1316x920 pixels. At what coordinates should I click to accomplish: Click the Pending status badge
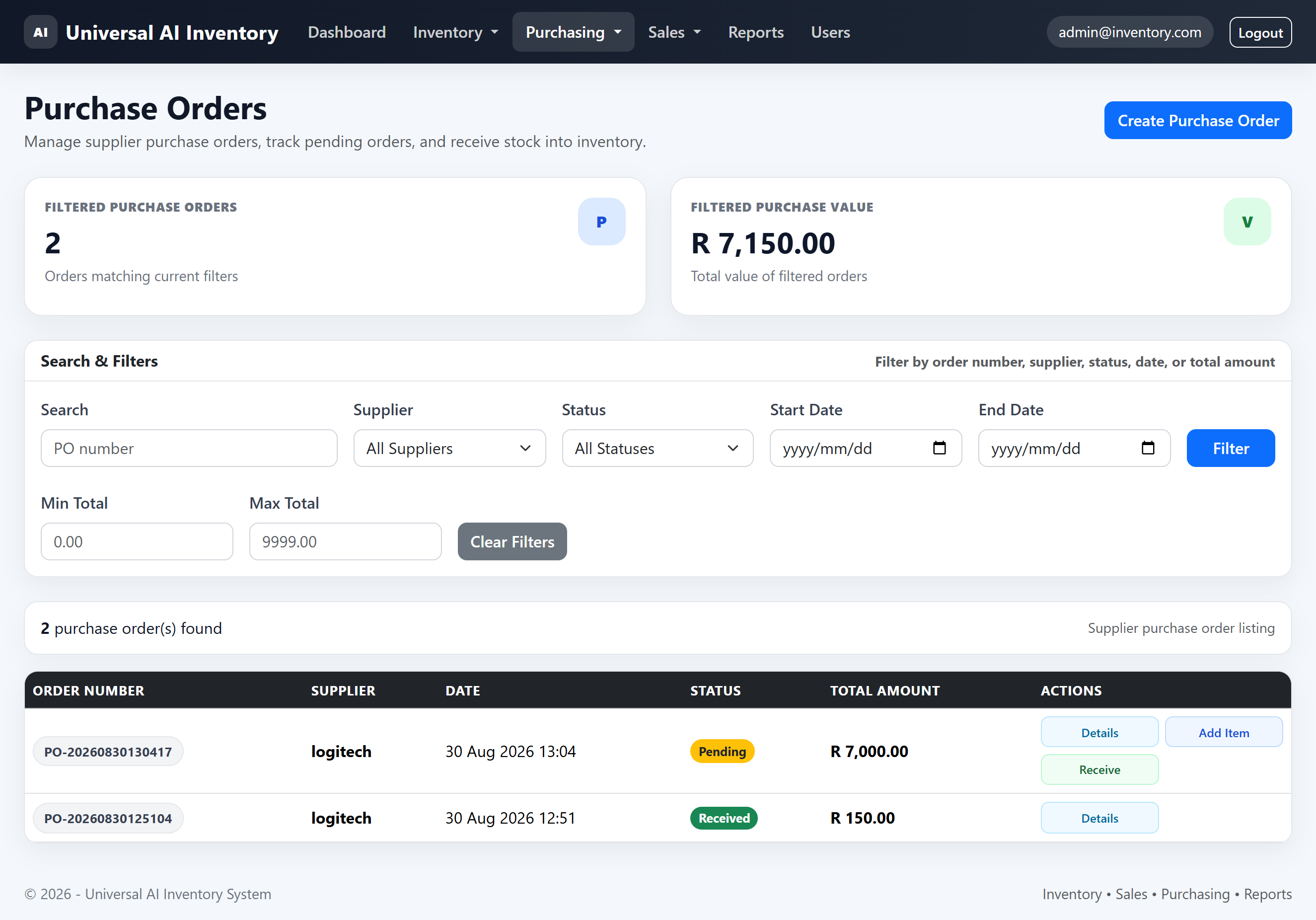coord(722,752)
